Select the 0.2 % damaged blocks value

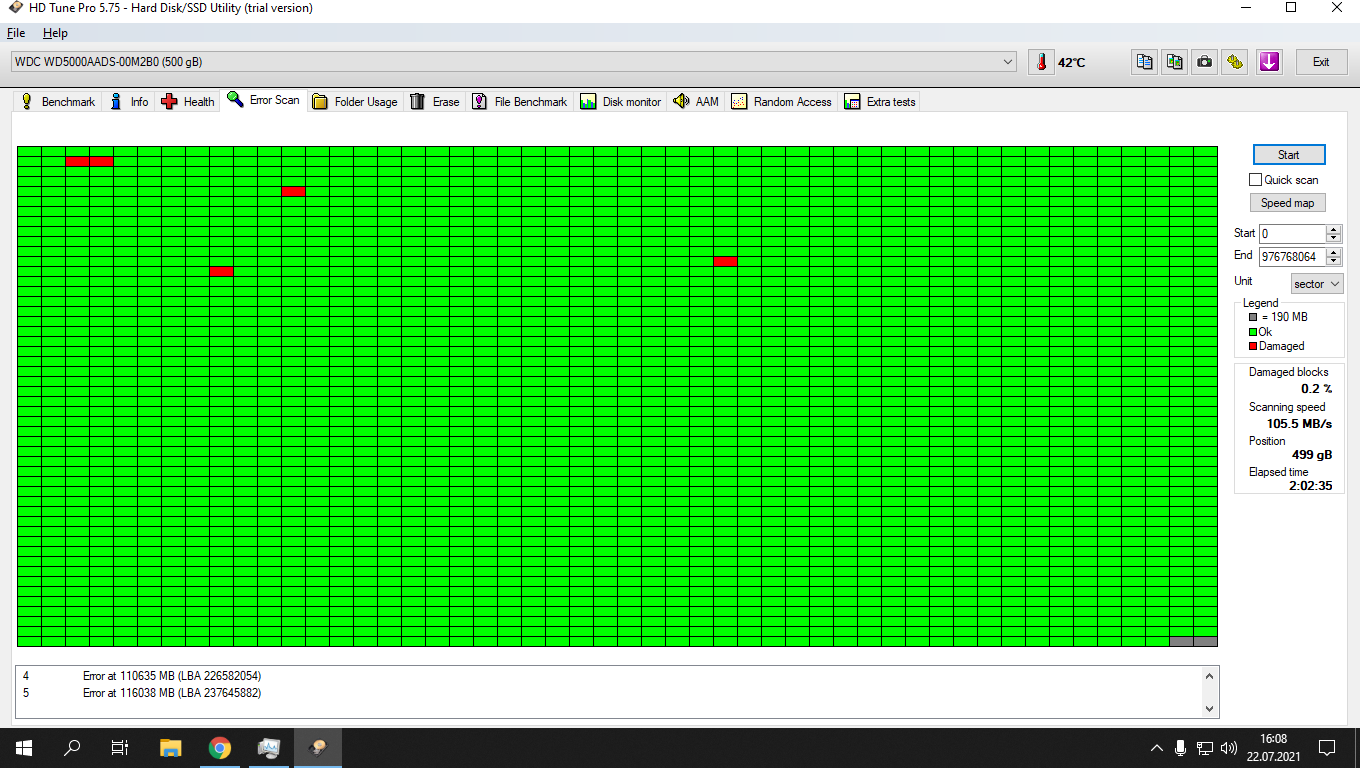click(x=1316, y=389)
